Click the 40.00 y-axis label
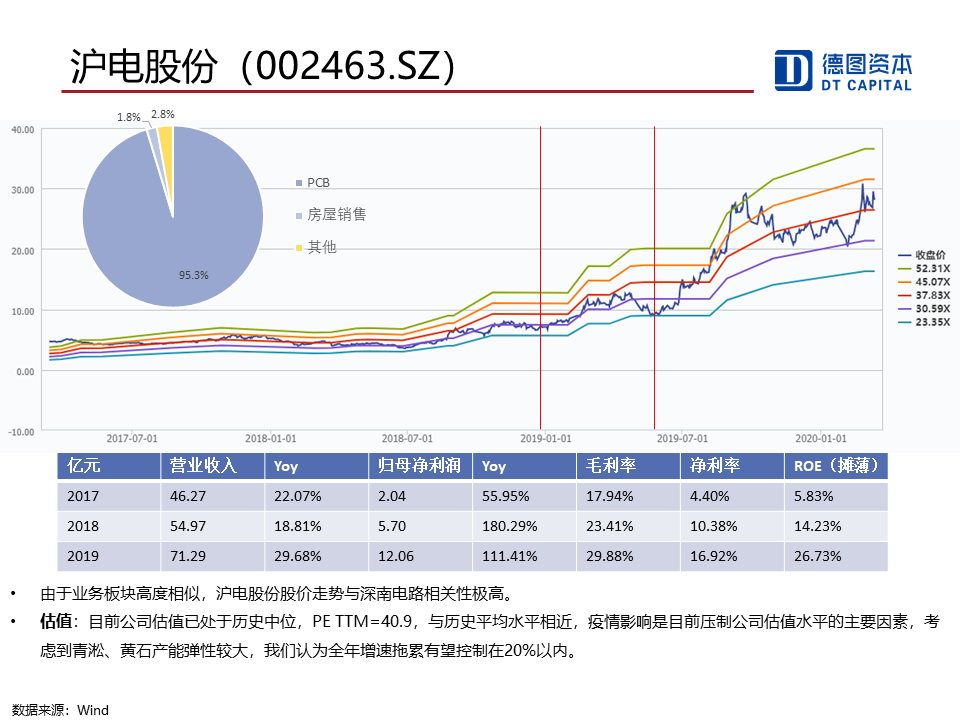This screenshot has width=960, height=720. pos(23,130)
